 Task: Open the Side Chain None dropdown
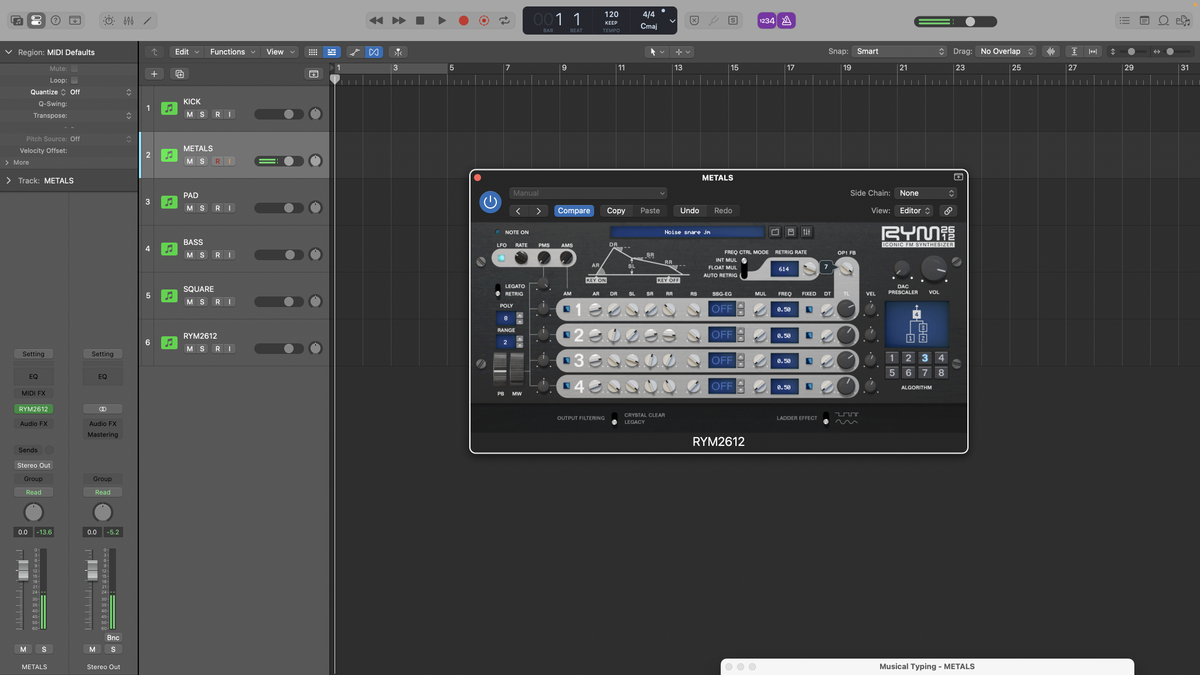(x=926, y=193)
